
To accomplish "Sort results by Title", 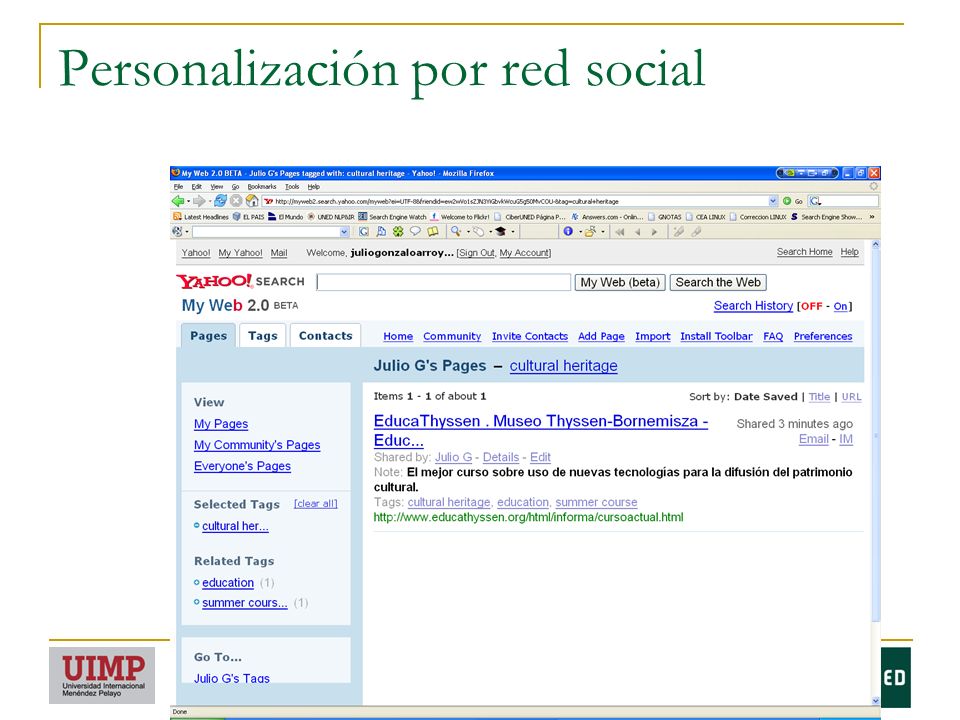I will coord(819,397).
